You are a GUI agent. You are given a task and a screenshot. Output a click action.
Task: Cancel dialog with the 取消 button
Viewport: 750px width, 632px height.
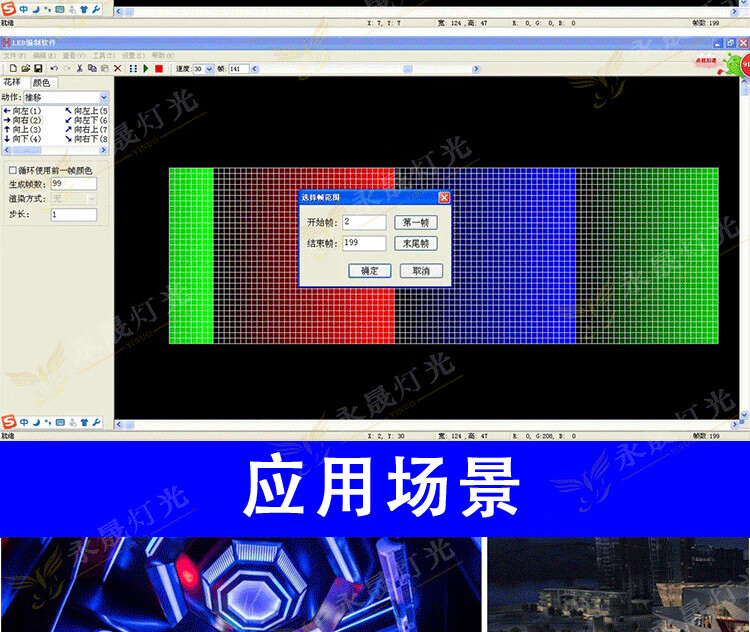421,271
